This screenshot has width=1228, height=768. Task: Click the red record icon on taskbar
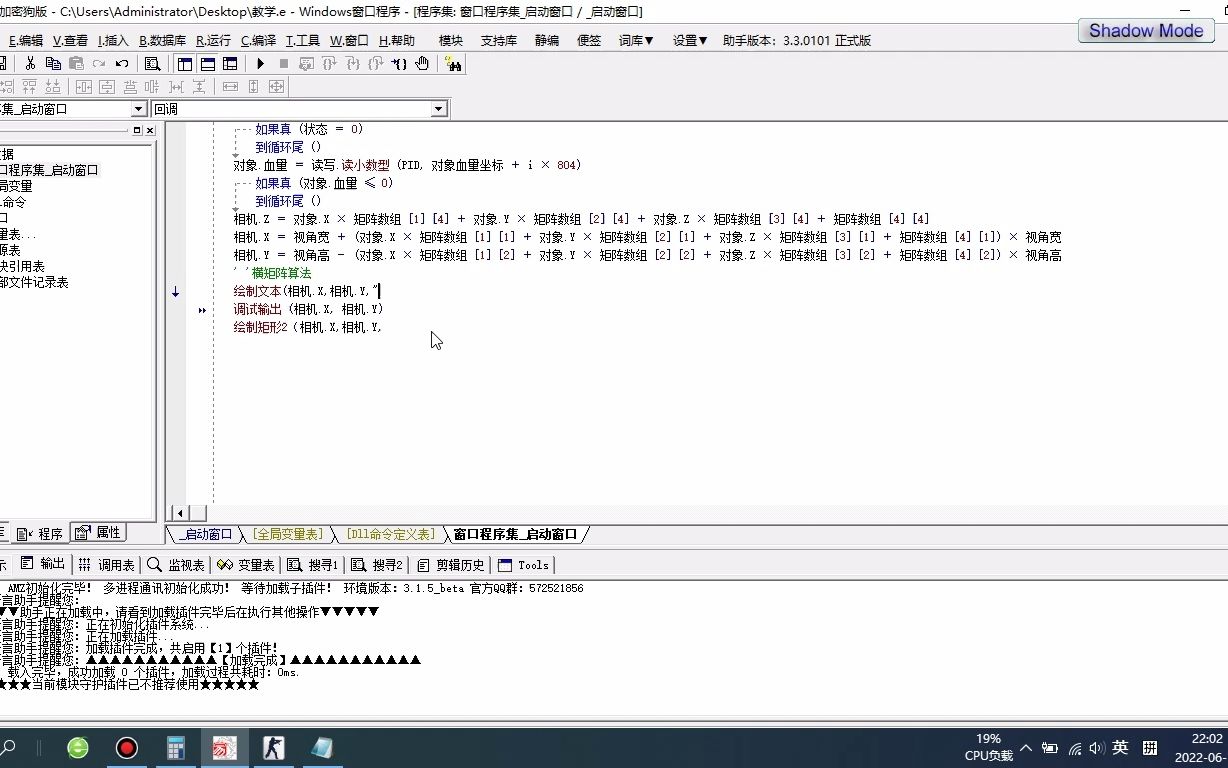(127, 748)
